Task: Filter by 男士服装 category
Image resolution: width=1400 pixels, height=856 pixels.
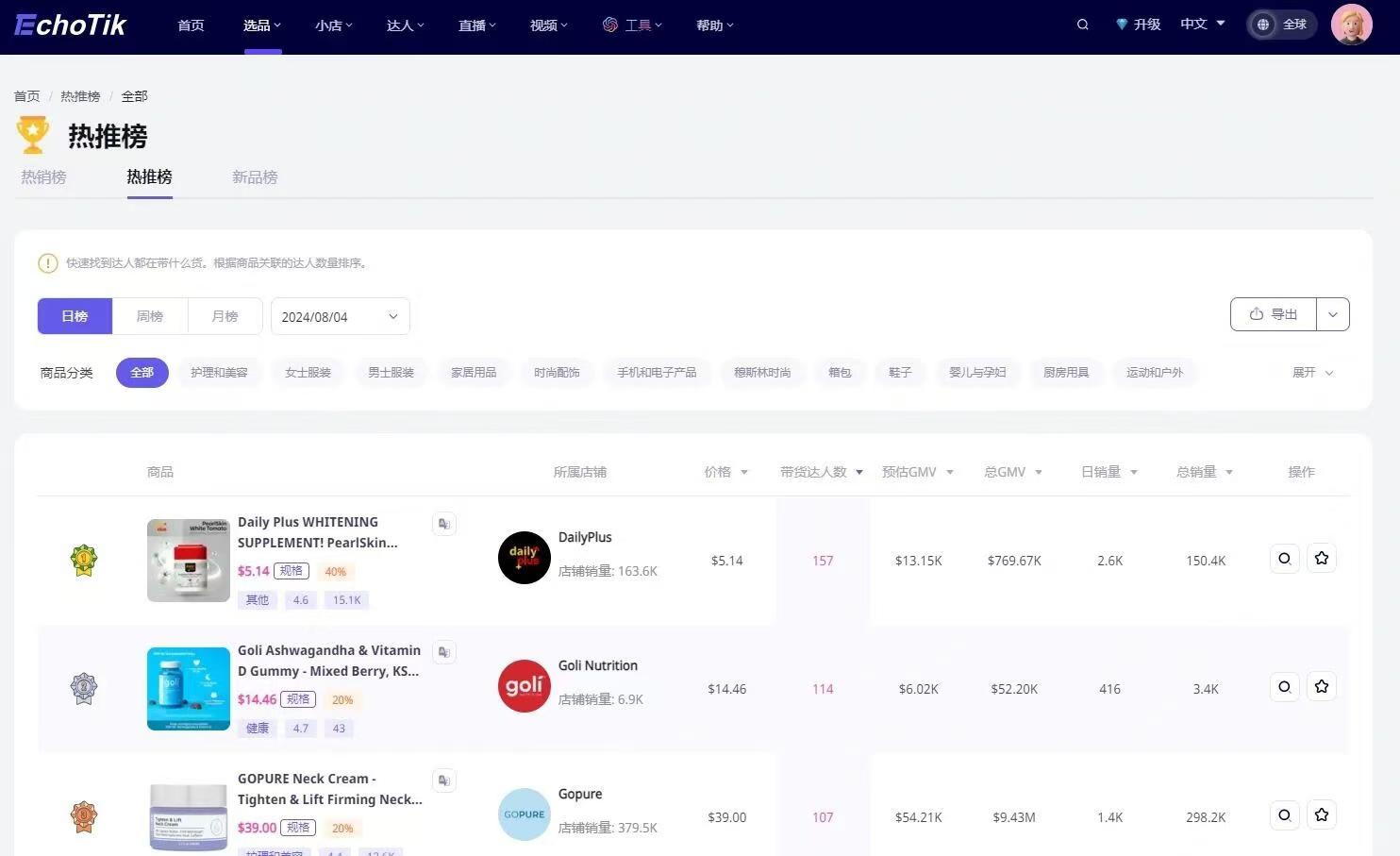Action: tap(391, 373)
